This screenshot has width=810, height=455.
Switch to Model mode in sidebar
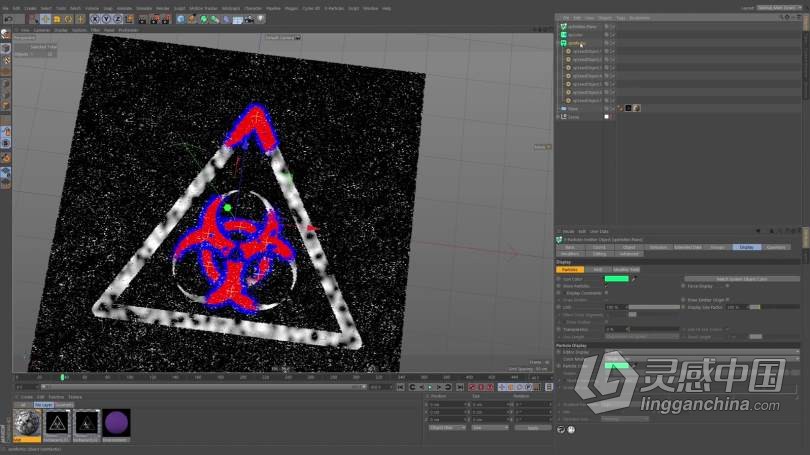6,48
